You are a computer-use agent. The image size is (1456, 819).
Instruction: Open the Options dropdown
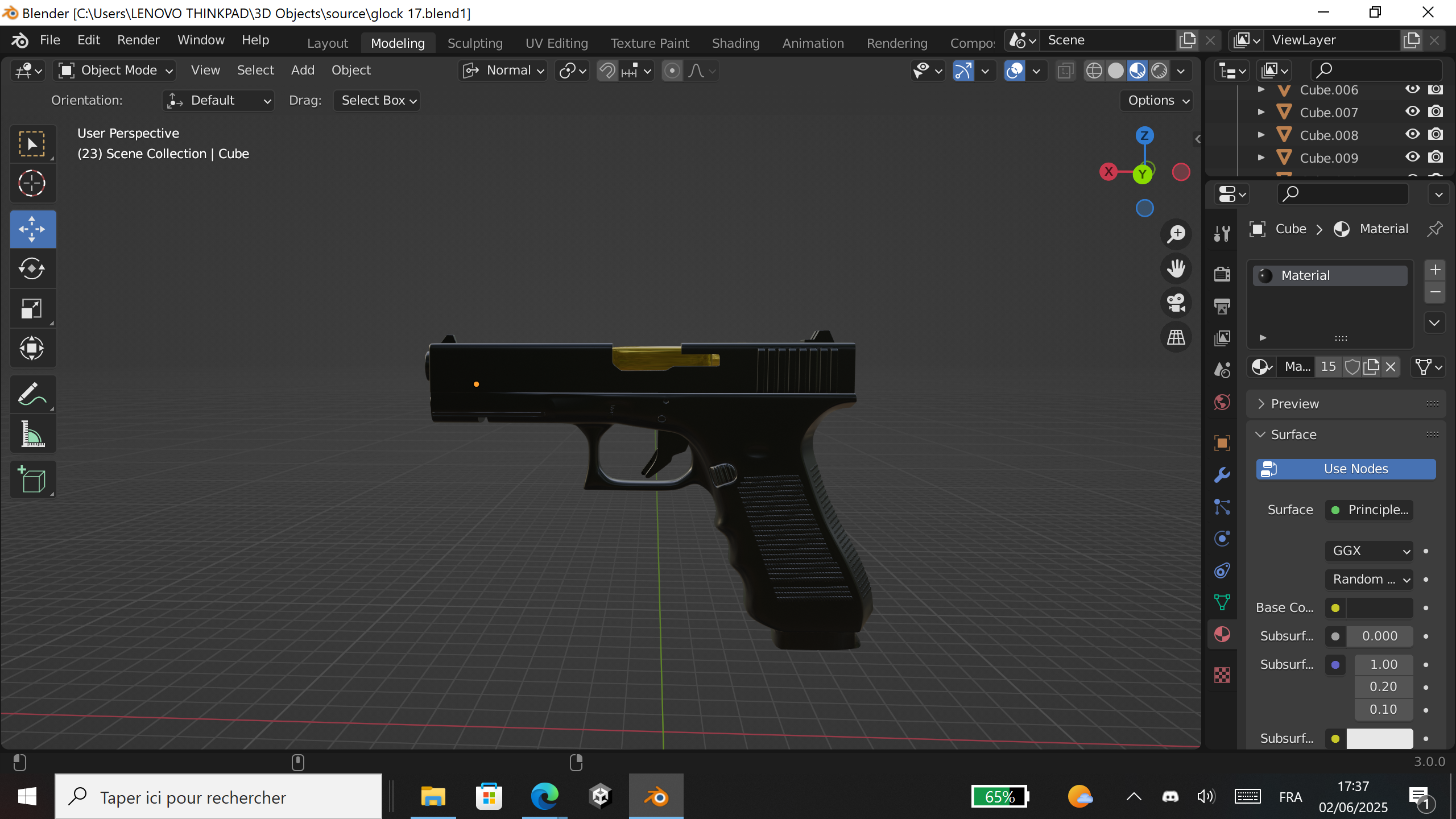coord(1157,101)
